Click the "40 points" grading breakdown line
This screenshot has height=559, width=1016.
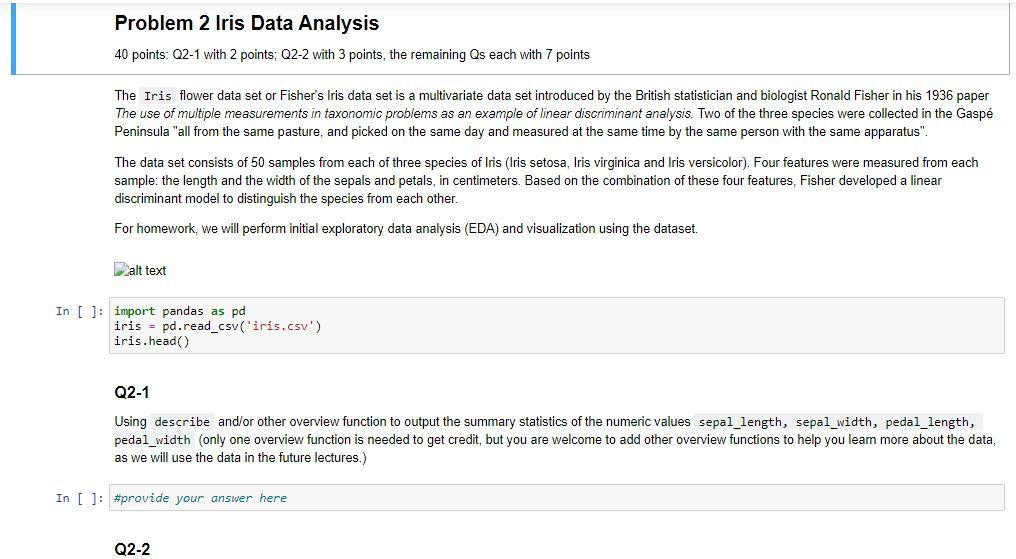point(352,54)
